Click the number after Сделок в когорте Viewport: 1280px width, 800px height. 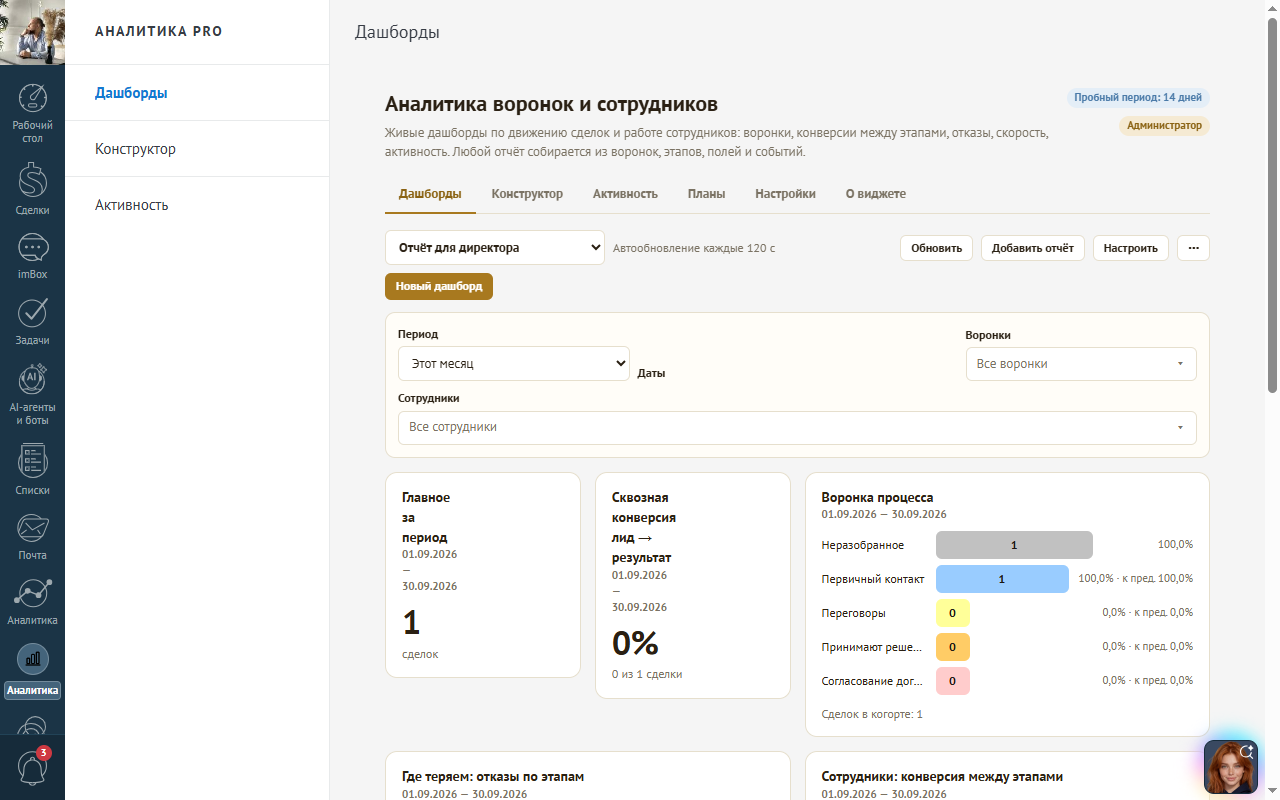click(x=920, y=715)
